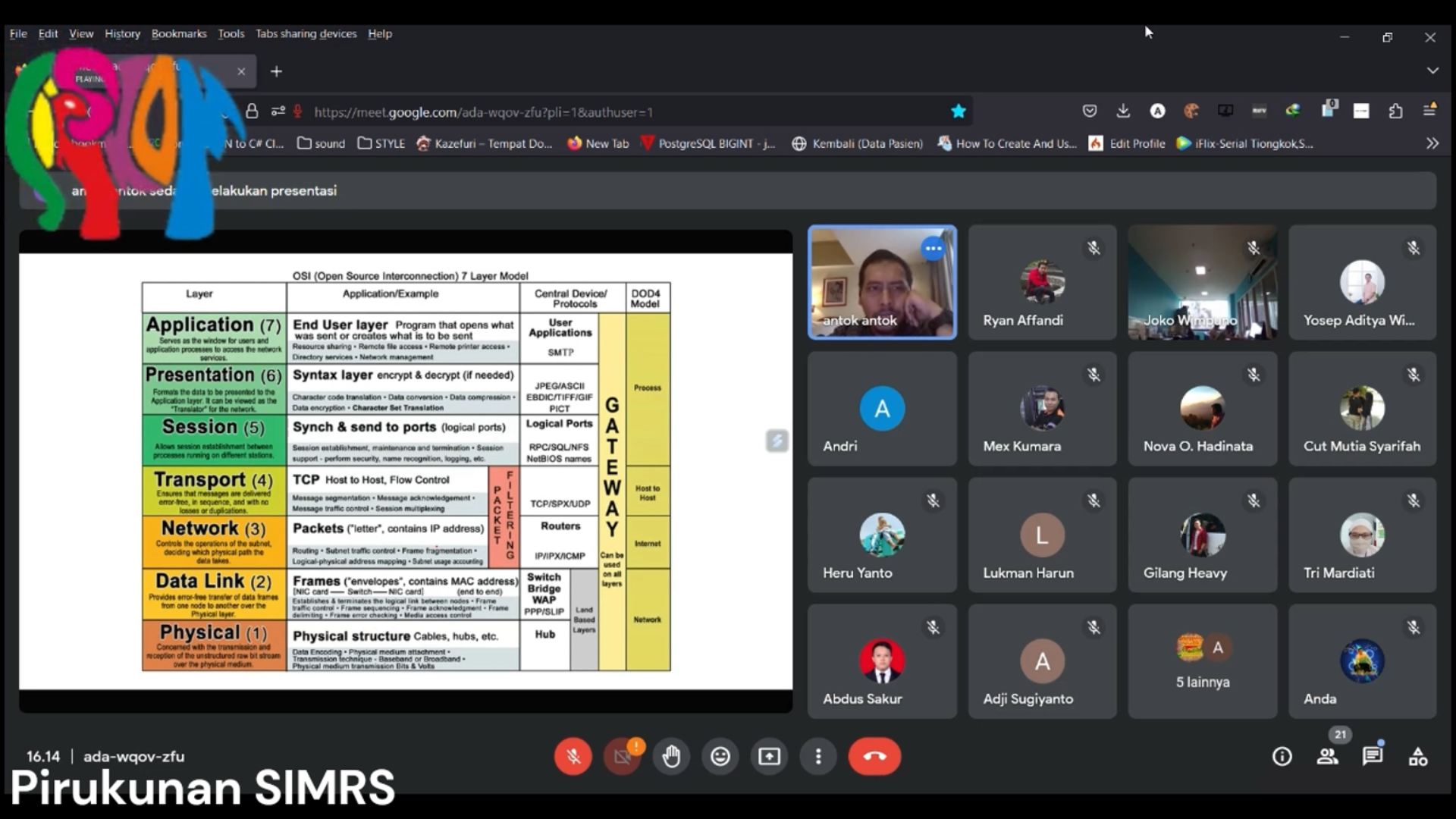Open a new browser tab
The height and width of the screenshot is (819, 1456).
[x=276, y=71]
